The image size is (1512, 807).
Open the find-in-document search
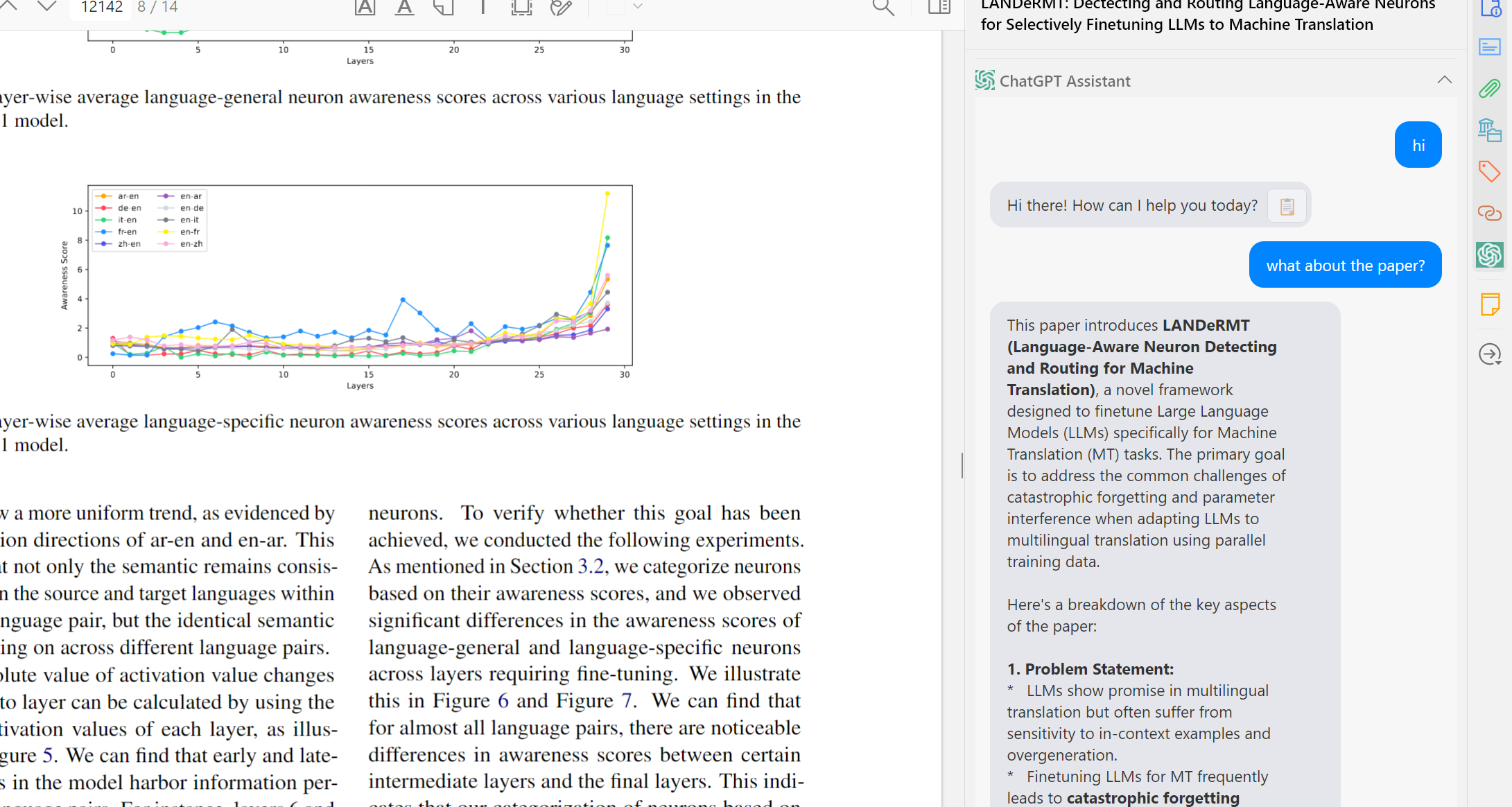coord(883,7)
